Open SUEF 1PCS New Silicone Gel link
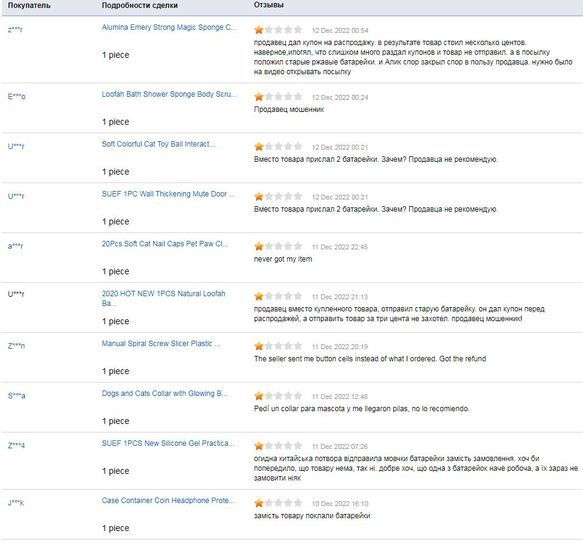 (x=168, y=443)
